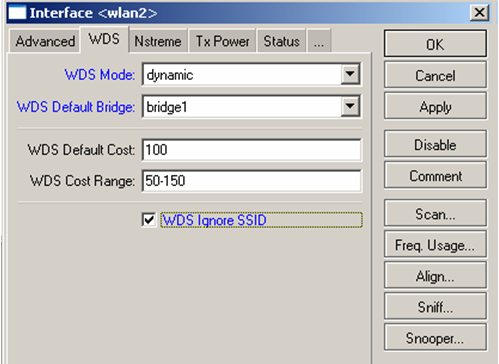Open Freq. Usage... window
The image size is (499, 364).
click(x=435, y=245)
